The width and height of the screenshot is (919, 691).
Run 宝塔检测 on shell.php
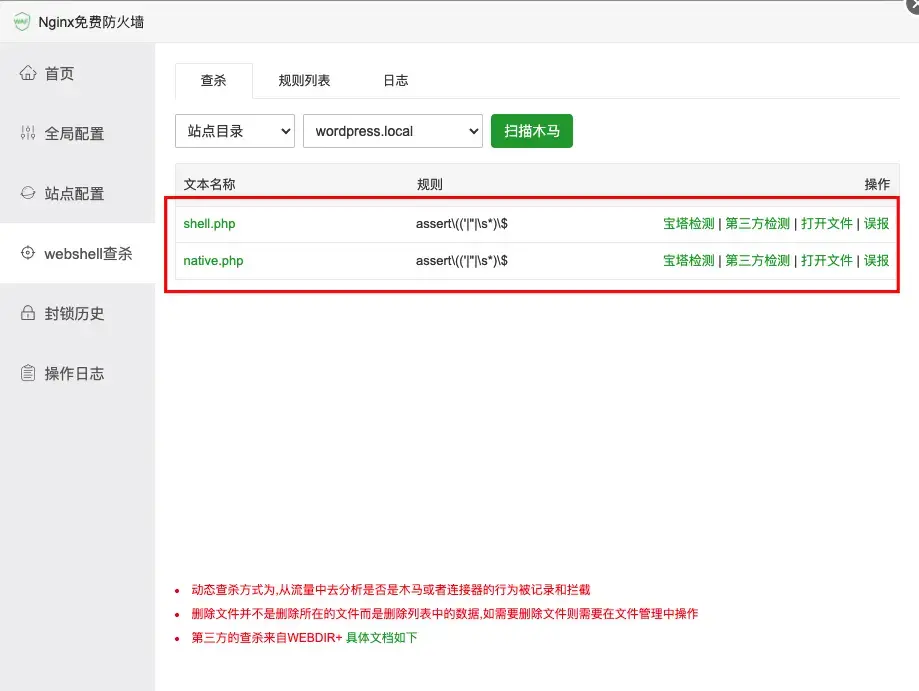[x=688, y=223]
